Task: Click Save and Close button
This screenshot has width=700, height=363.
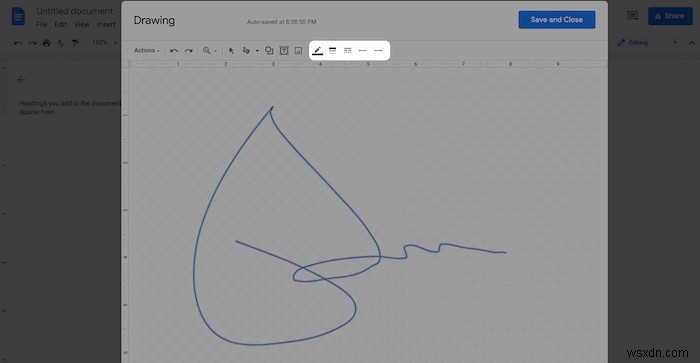Action: pos(557,20)
